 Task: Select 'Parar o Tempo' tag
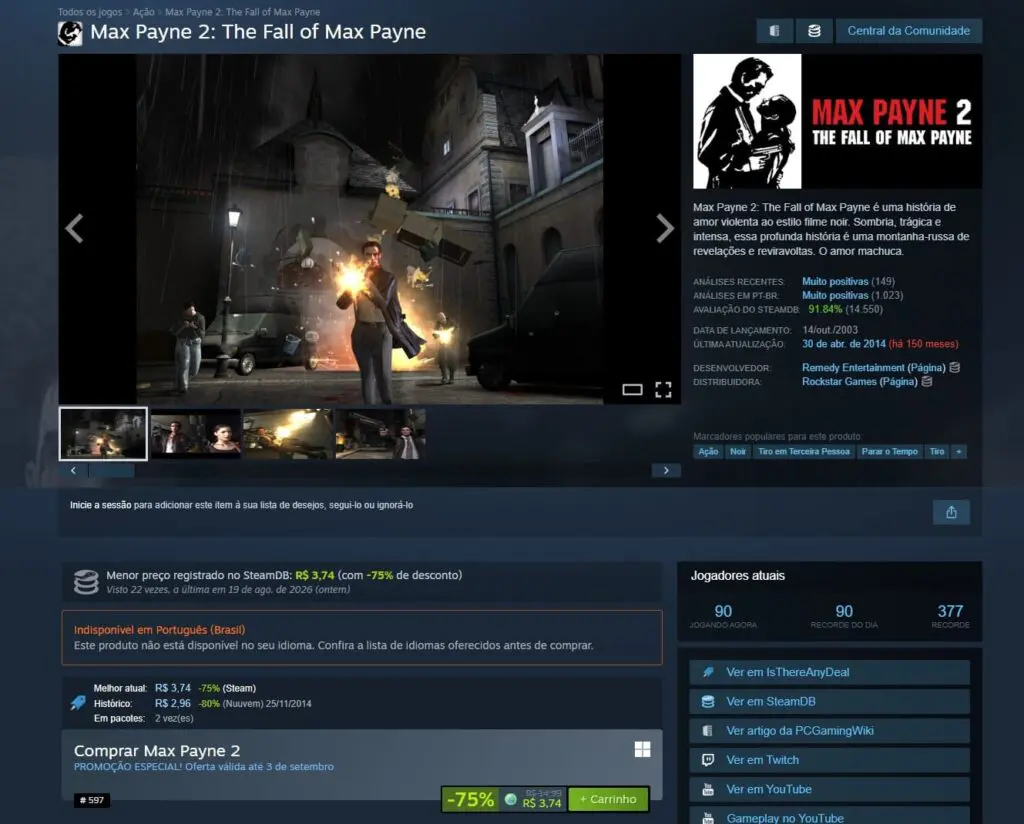(889, 451)
